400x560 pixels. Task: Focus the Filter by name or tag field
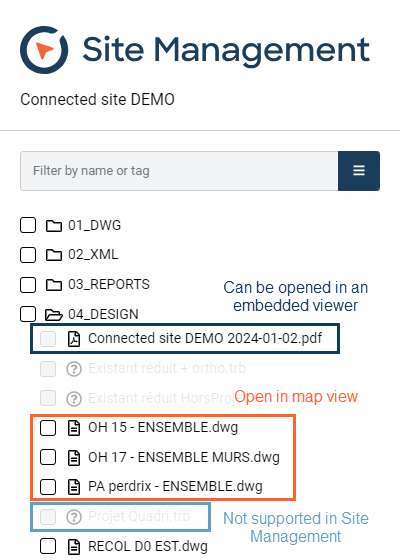pos(179,171)
